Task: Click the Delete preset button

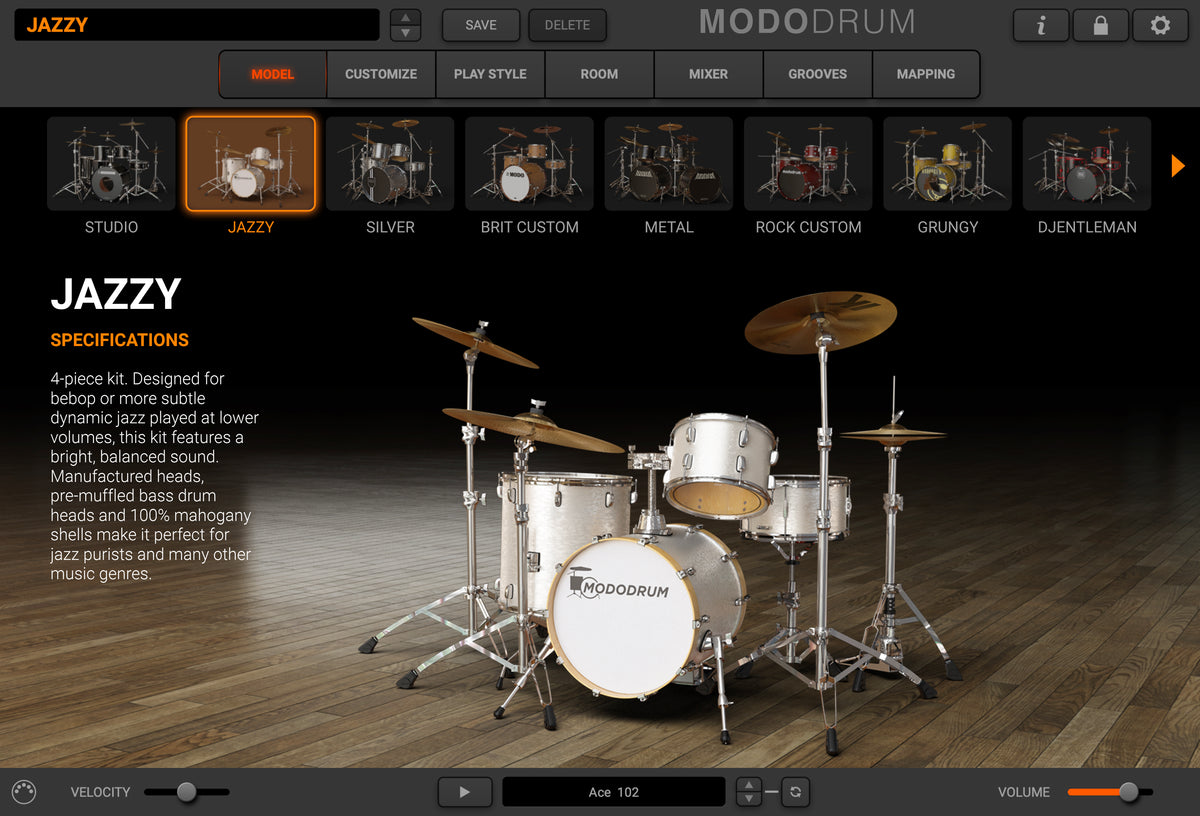Action: 567,25
